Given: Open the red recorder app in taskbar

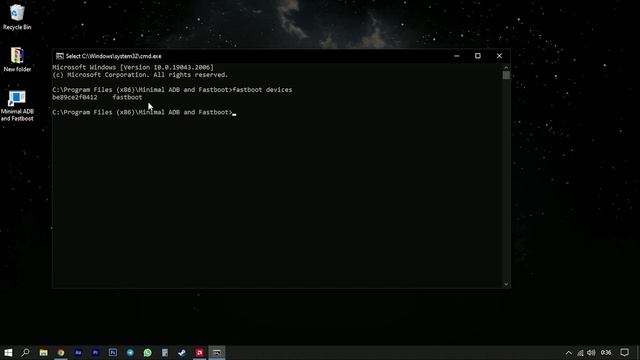Looking at the screenshot, I should (200, 352).
